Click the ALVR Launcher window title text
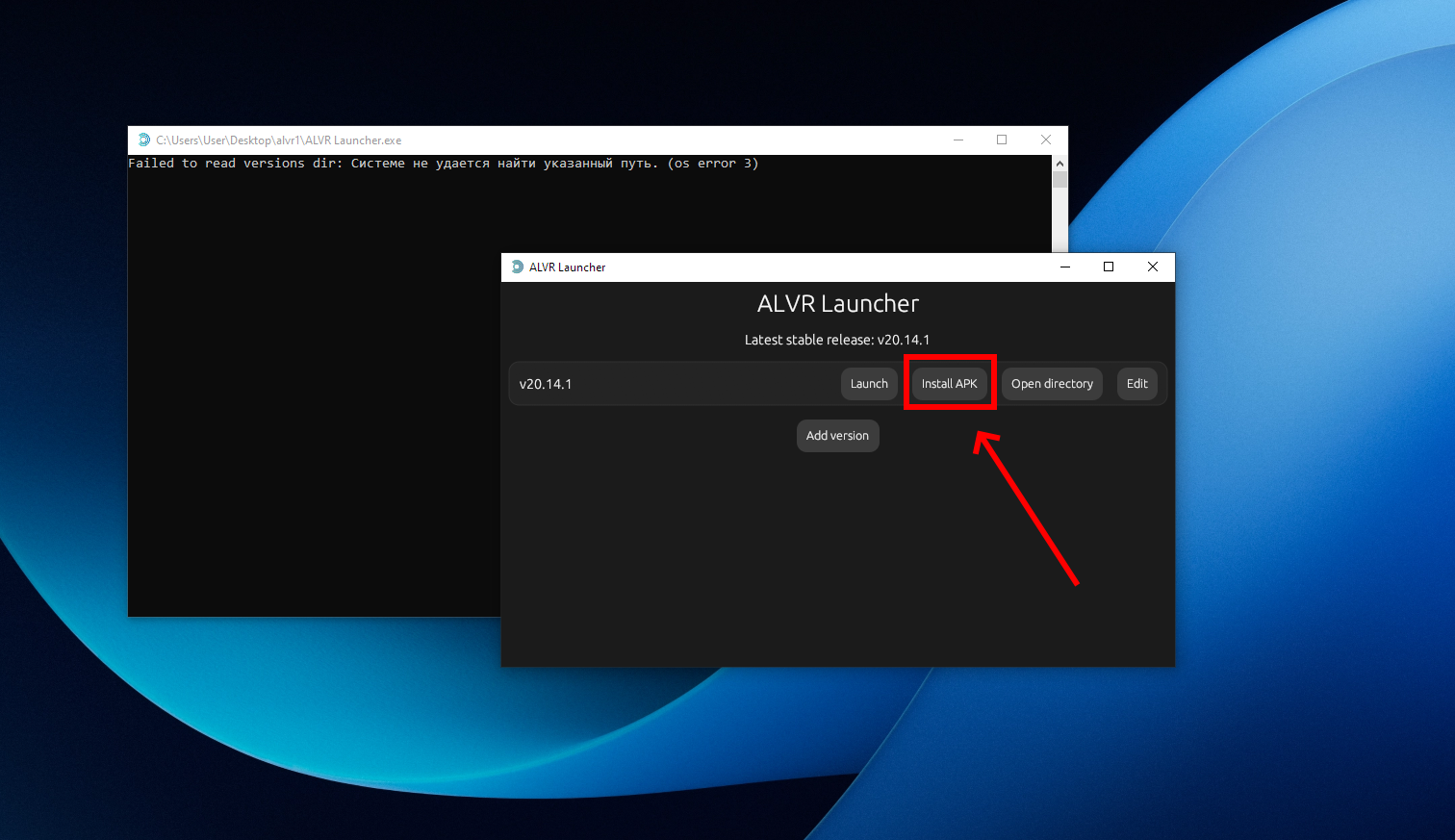This screenshot has width=1455, height=840. point(567,267)
